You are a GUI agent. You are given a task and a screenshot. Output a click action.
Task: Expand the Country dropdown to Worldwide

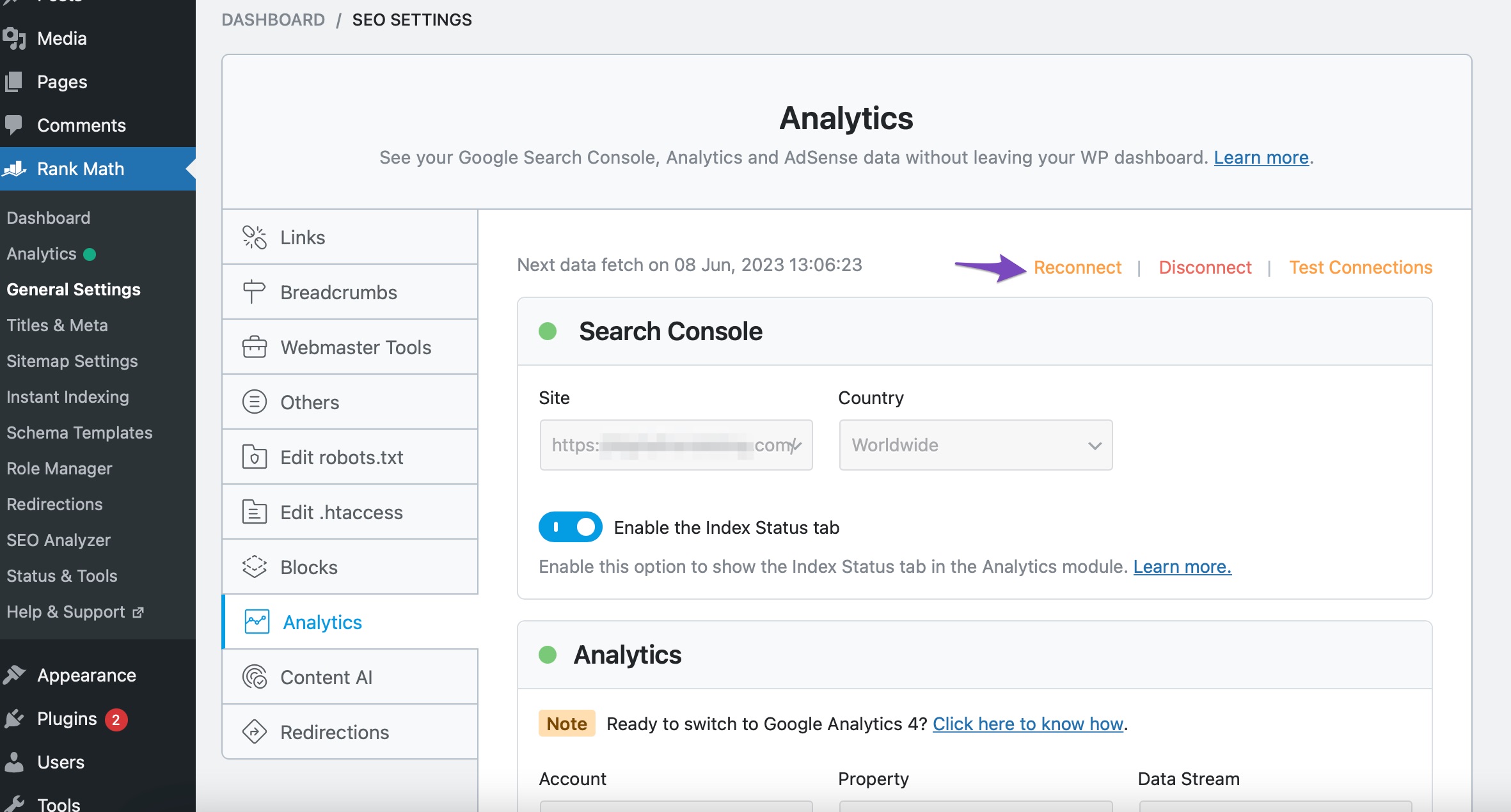(975, 445)
